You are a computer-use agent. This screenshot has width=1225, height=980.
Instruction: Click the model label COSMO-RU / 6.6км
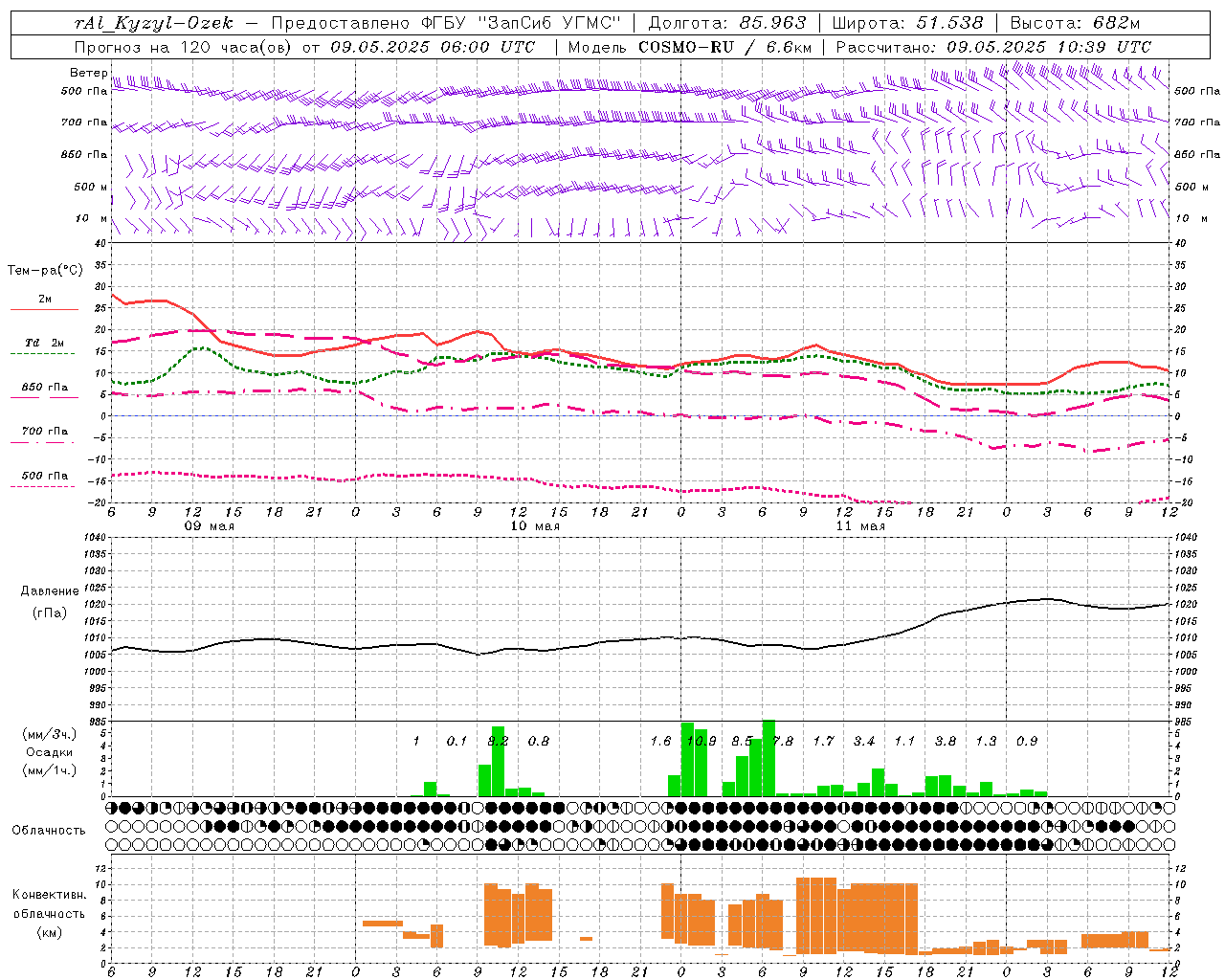click(725, 47)
